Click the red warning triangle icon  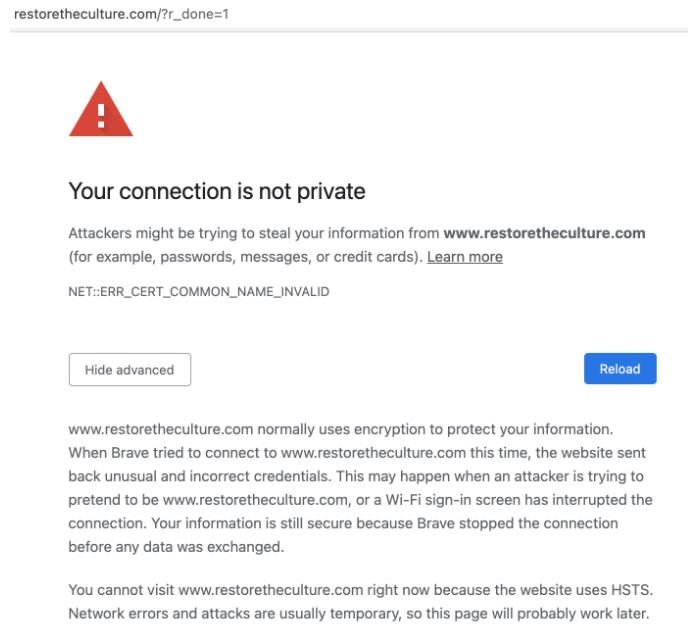click(x=101, y=110)
